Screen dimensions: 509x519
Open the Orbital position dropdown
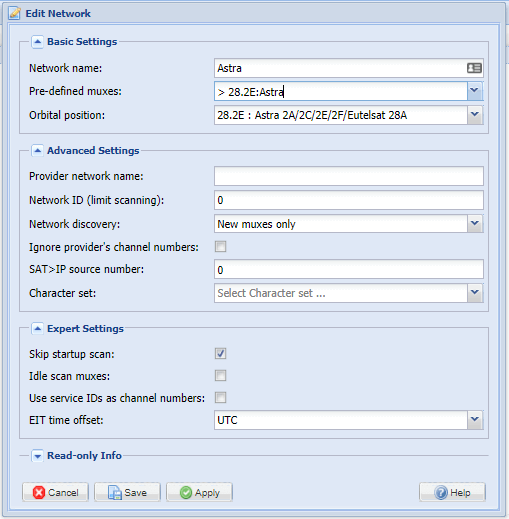click(x=475, y=115)
